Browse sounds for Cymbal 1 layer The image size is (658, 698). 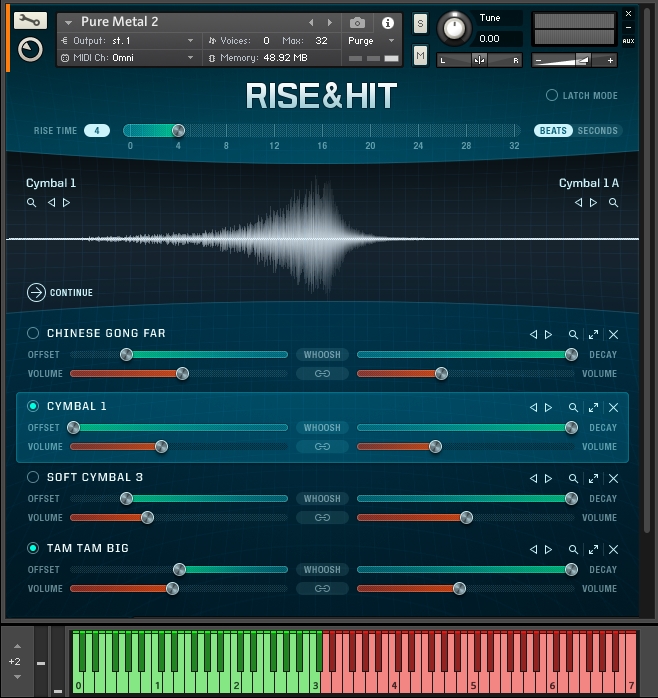pos(573,407)
